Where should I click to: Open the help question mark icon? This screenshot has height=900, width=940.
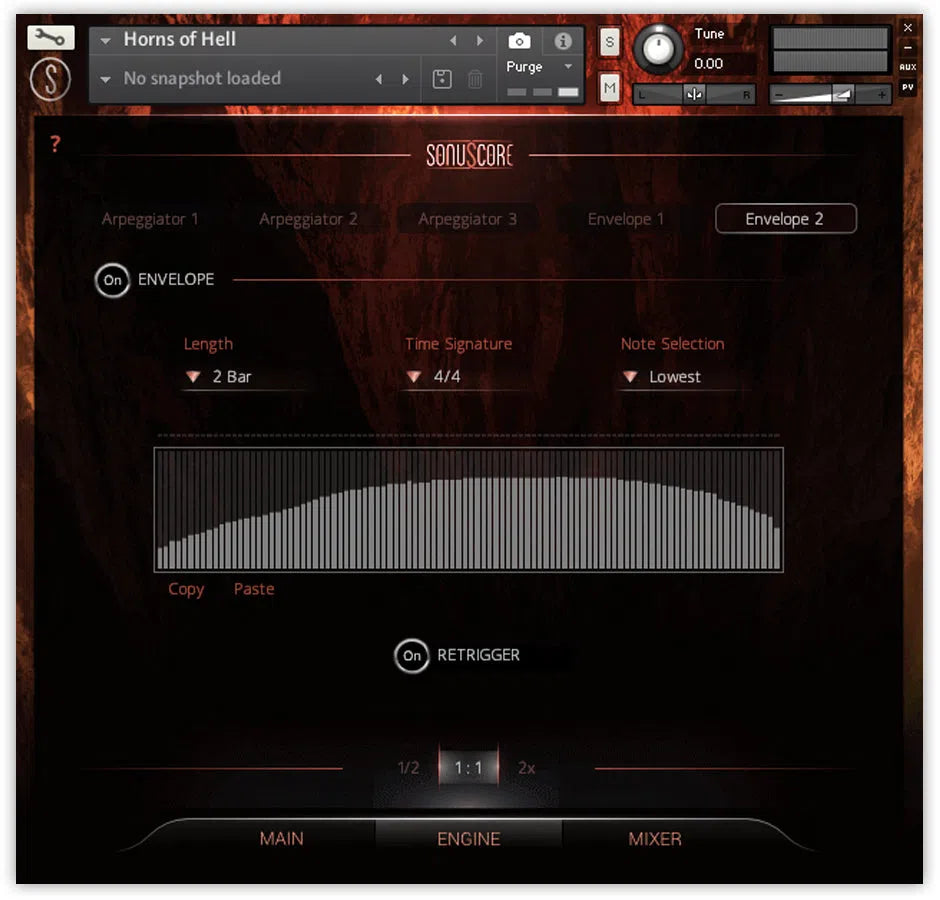pyautogui.click(x=55, y=143)
